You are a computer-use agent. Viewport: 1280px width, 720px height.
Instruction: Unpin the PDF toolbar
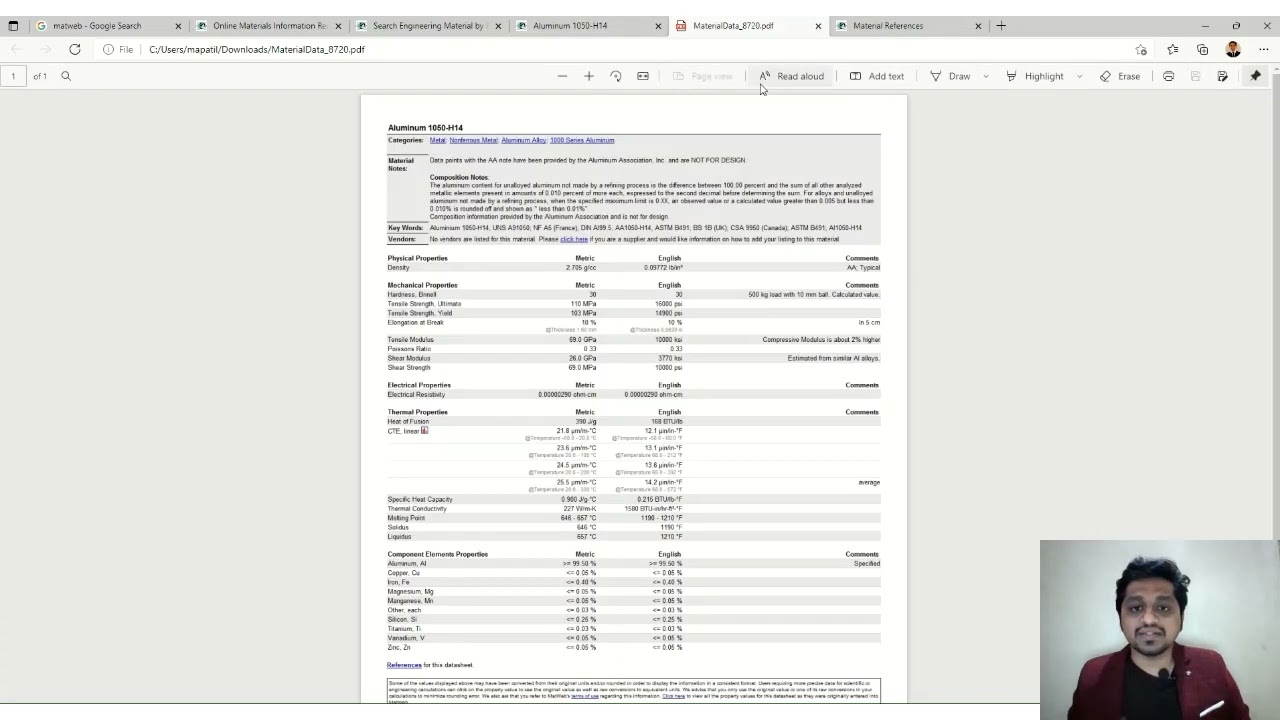point(1256,76)
